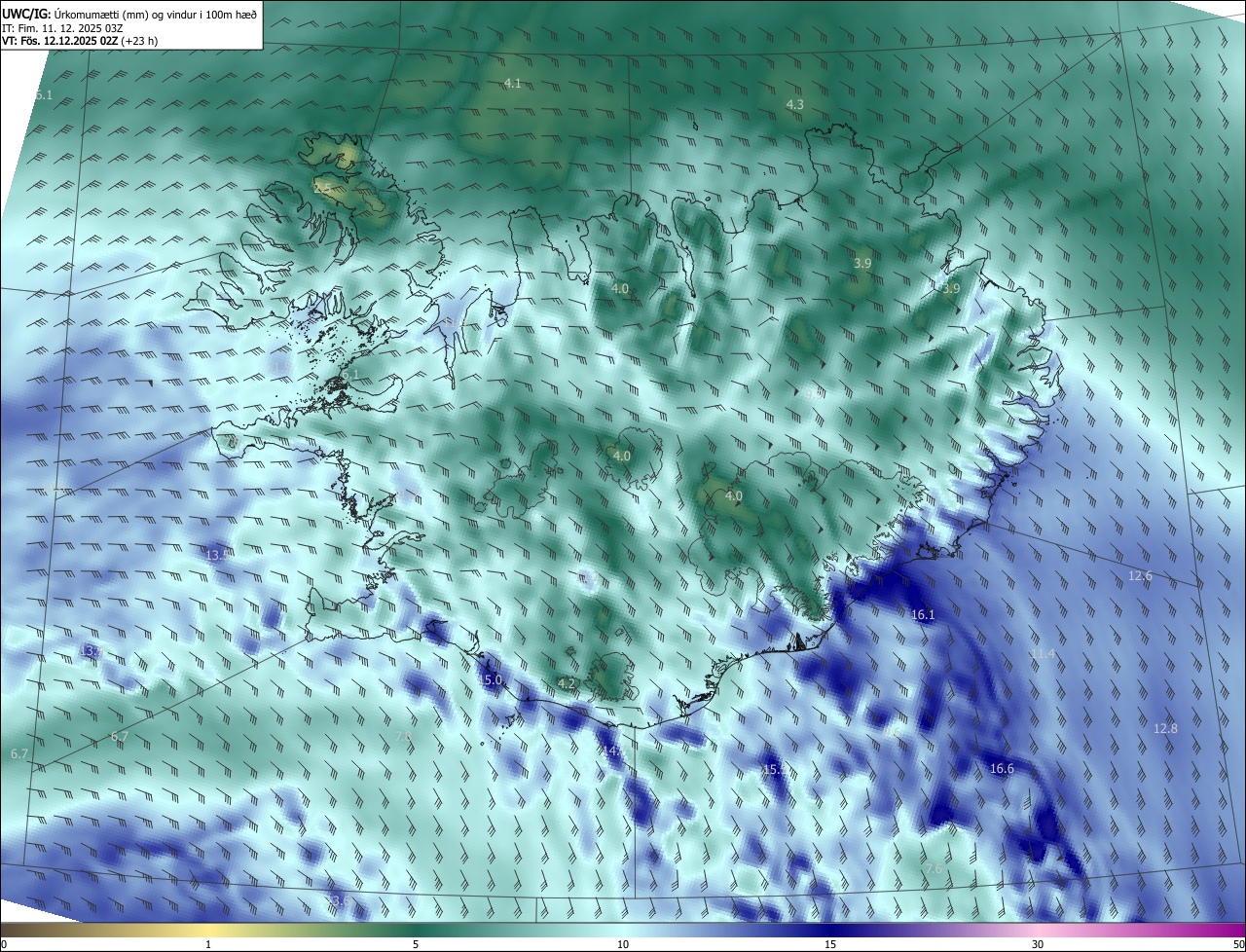1246x952 pixels.
Task: Select the 16.6 value label
Action: tap(1002, 768)
